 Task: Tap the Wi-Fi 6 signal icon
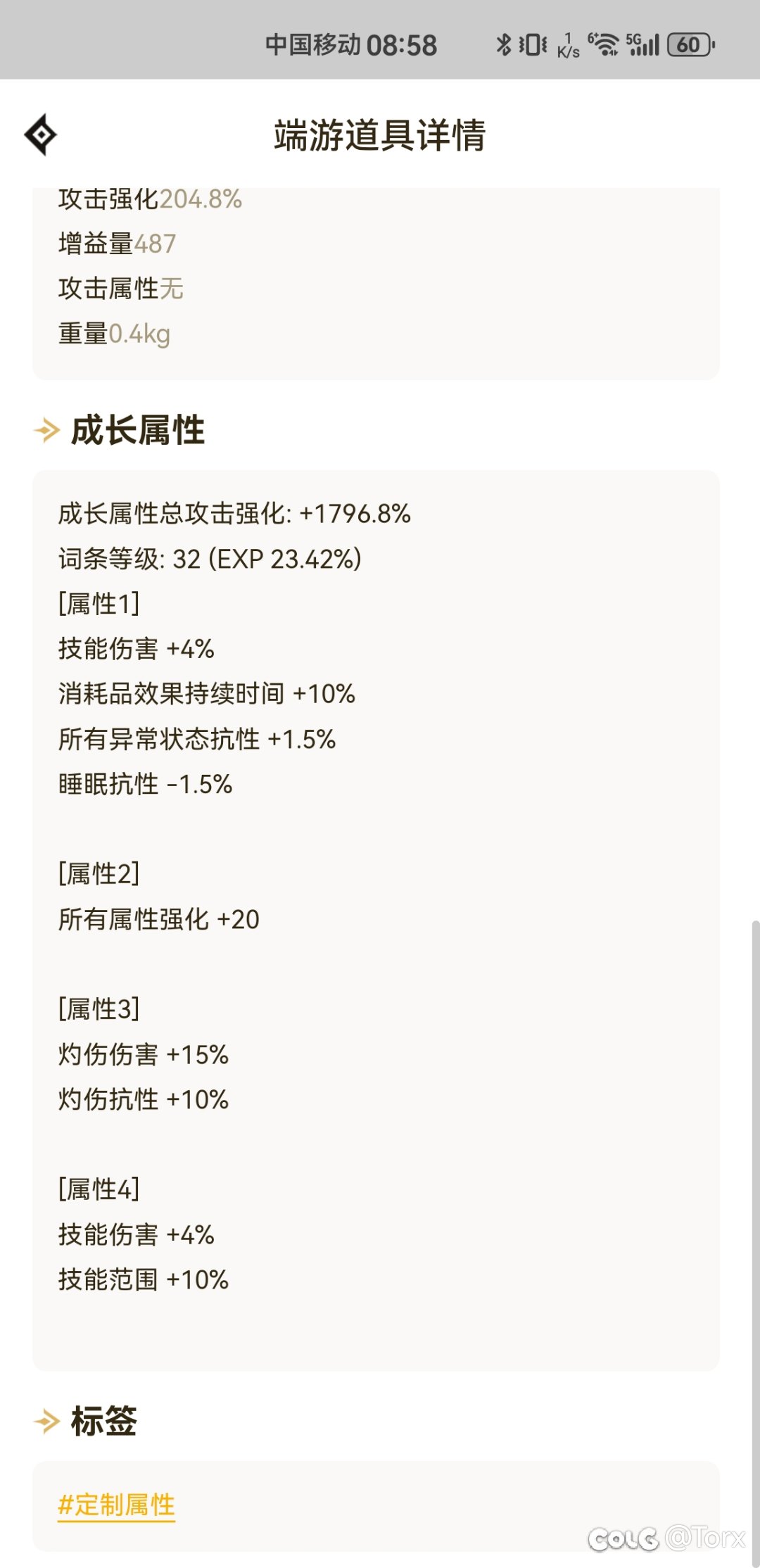point(603,44)
